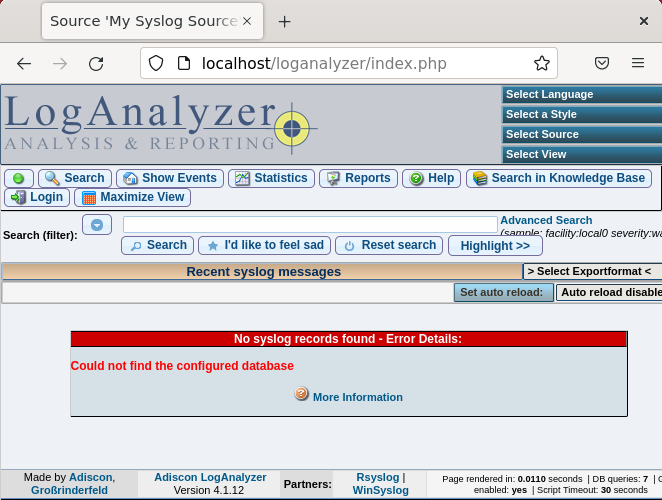Open the Reports menu item
662x500 pixels.
[358, 178]
